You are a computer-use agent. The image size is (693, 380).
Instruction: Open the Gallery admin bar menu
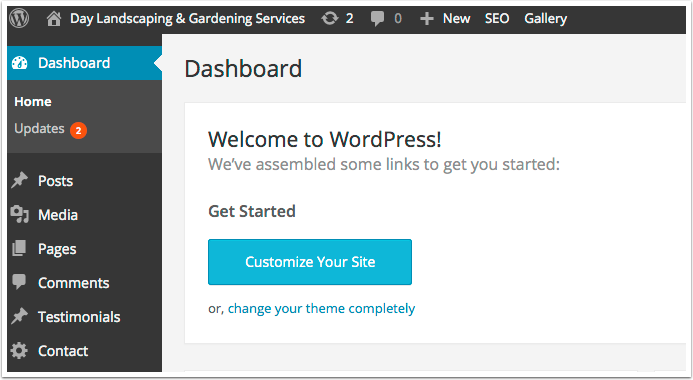(x=545, y=19)
